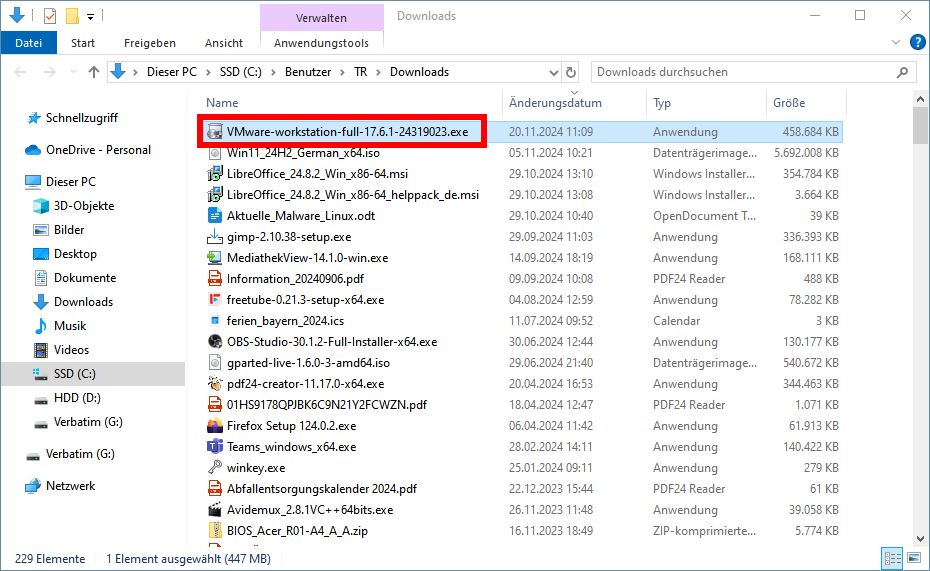Screen dimensions: 930x571
Task: Click the MediathekView-14.1.0-win.exe icon
Action: (215, 258)
